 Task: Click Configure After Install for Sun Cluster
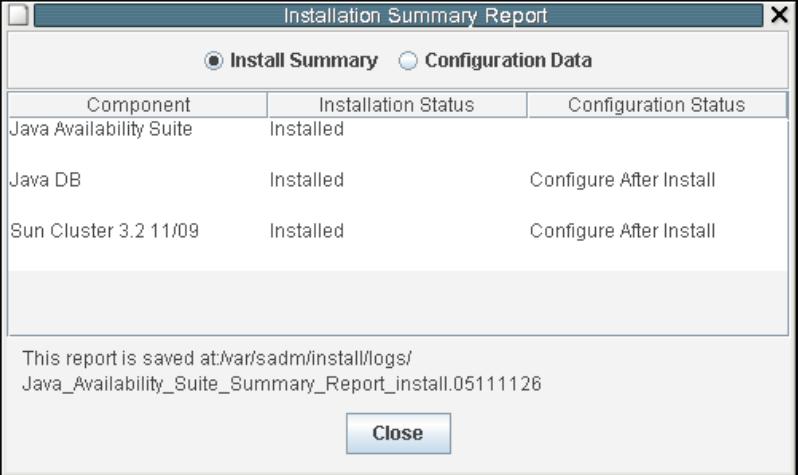pos(622,231)
